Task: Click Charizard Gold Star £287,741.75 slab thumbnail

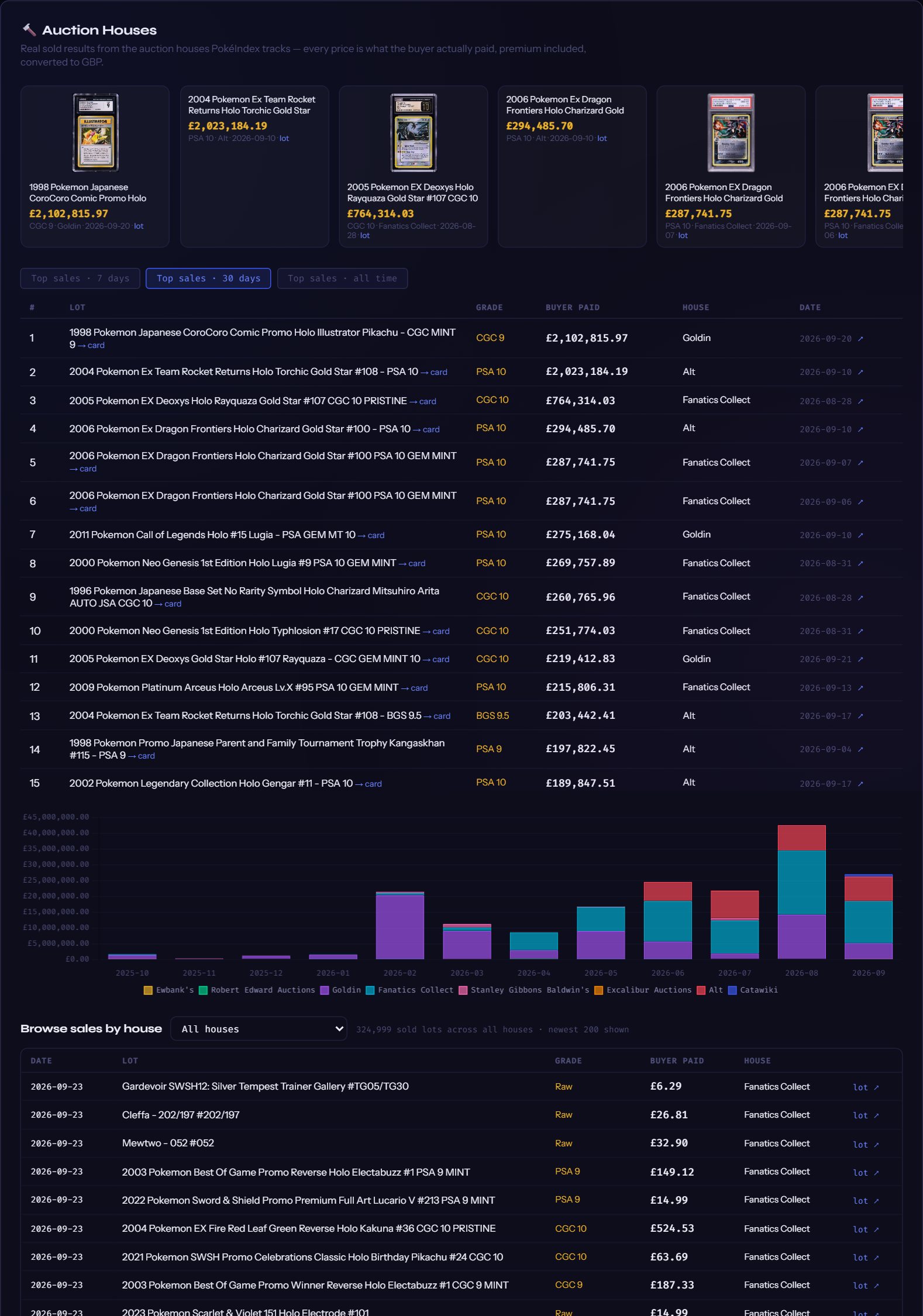Action: tap(731, 133)
